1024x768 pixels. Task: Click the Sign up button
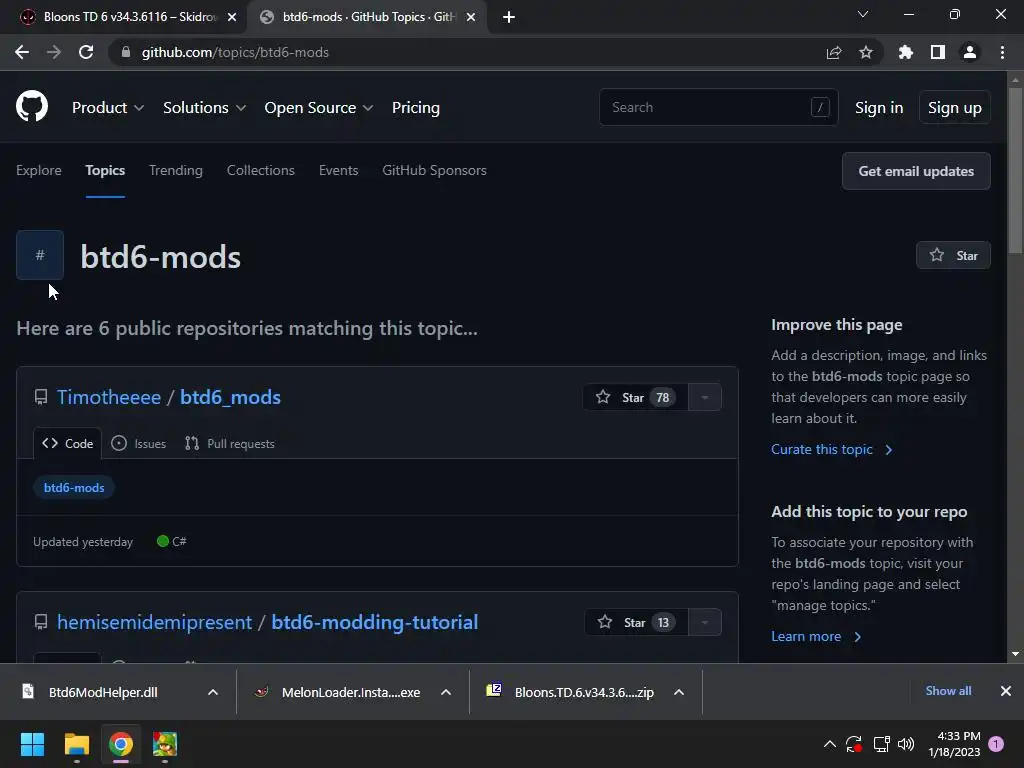click(955, 108)
